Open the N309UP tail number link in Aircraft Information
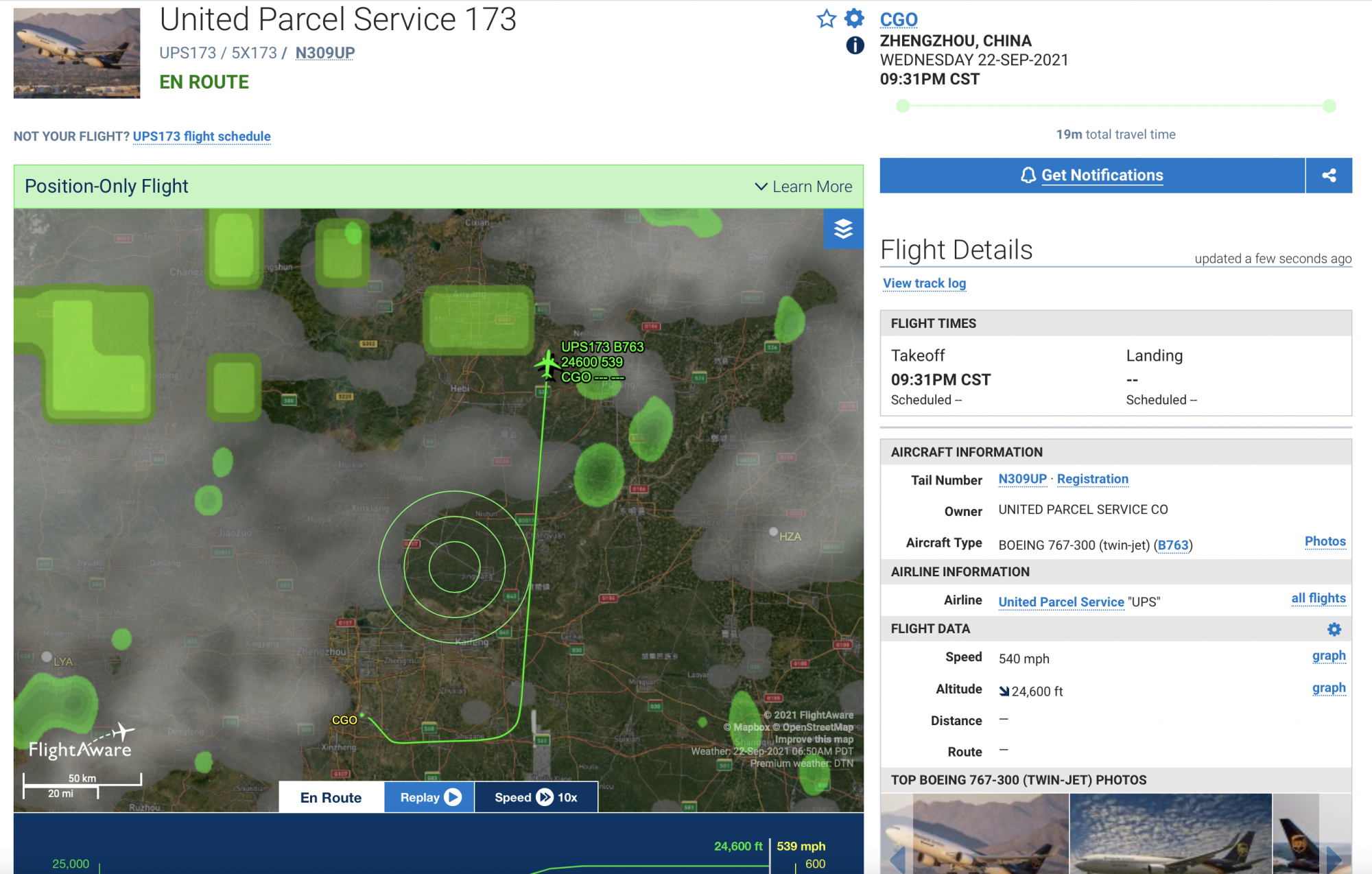Image resolution: width=1372 pixels, height=874 pixels. click(x=1022, y=479)
